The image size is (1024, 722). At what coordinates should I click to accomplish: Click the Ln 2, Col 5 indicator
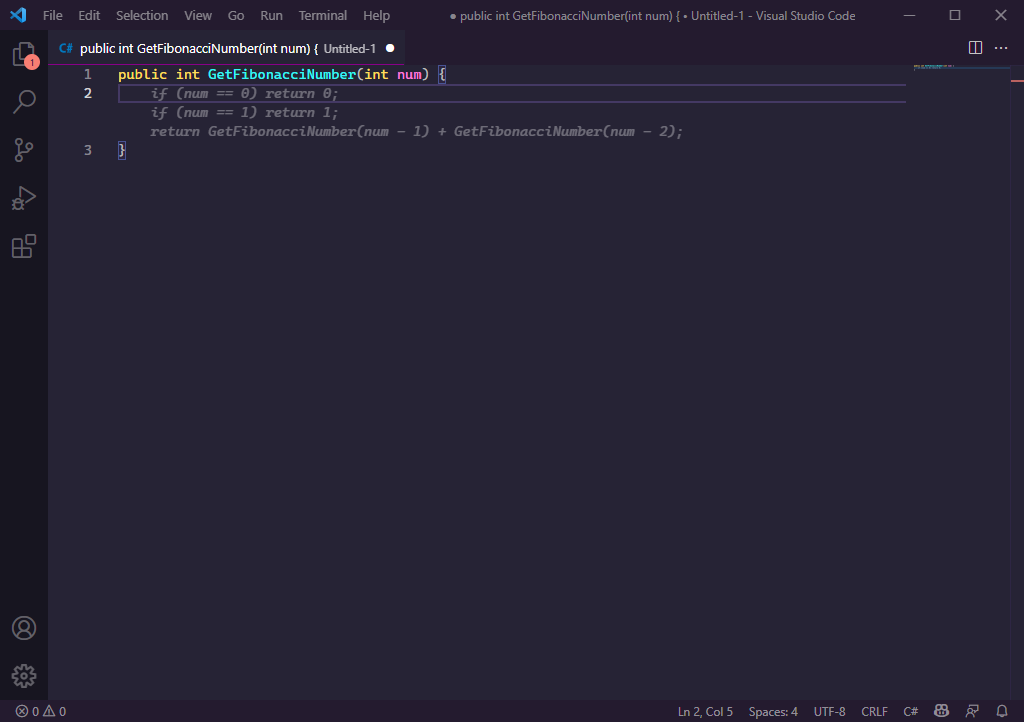click(x=705, y=711)
